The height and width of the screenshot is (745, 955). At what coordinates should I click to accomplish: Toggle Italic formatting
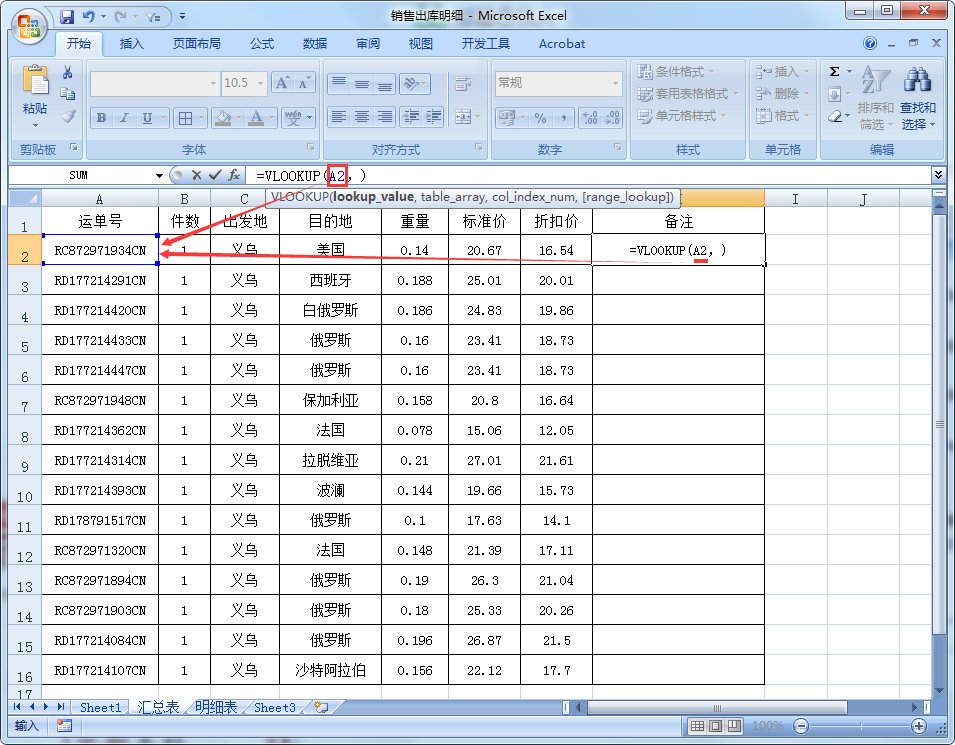pos(123,118)
